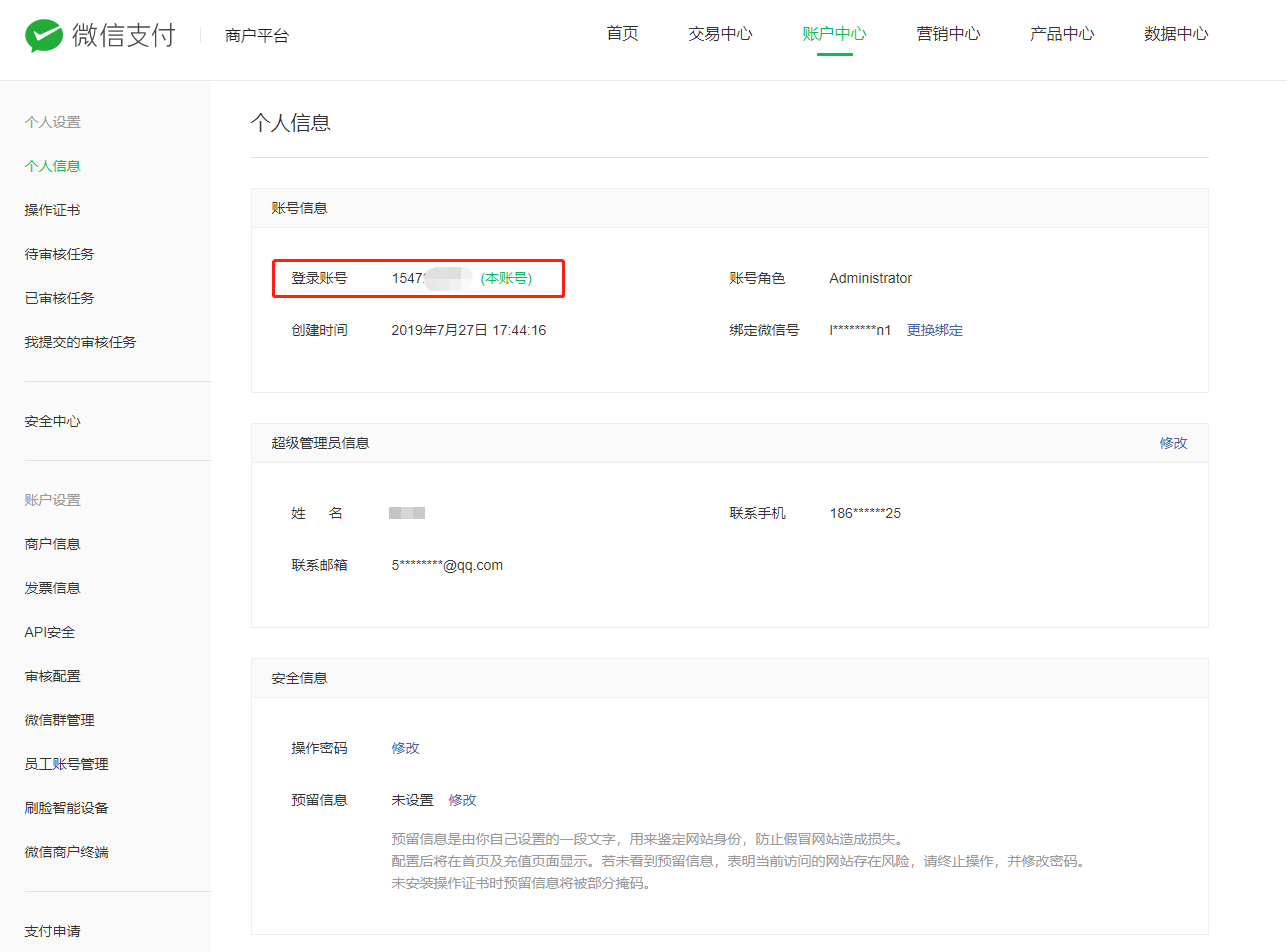Click 修改 next to 预留信息 未设置
The width and height of the screenshot is (1287, 952).
click(463, 800)
